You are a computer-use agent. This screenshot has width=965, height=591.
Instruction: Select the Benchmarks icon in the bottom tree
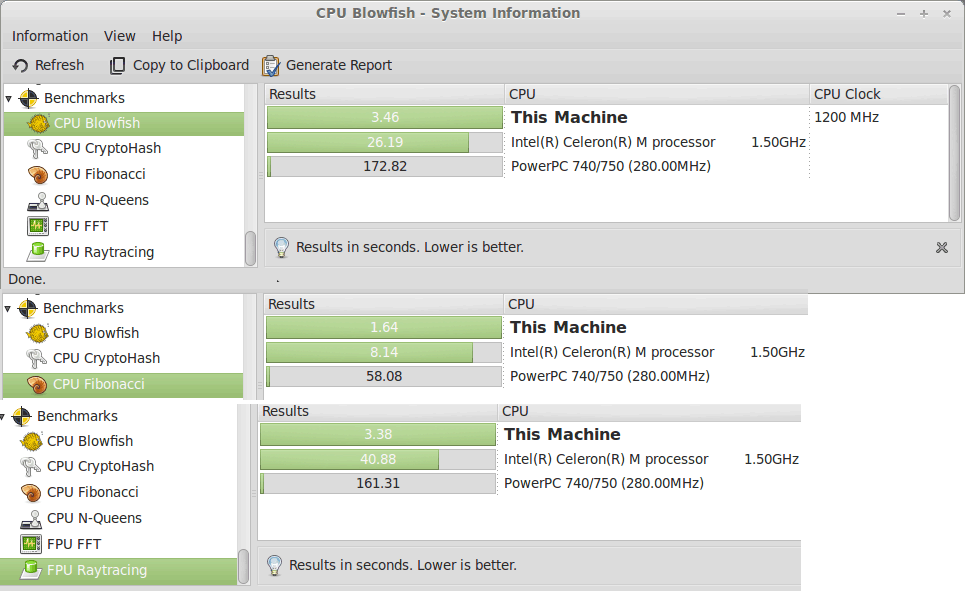22,416
